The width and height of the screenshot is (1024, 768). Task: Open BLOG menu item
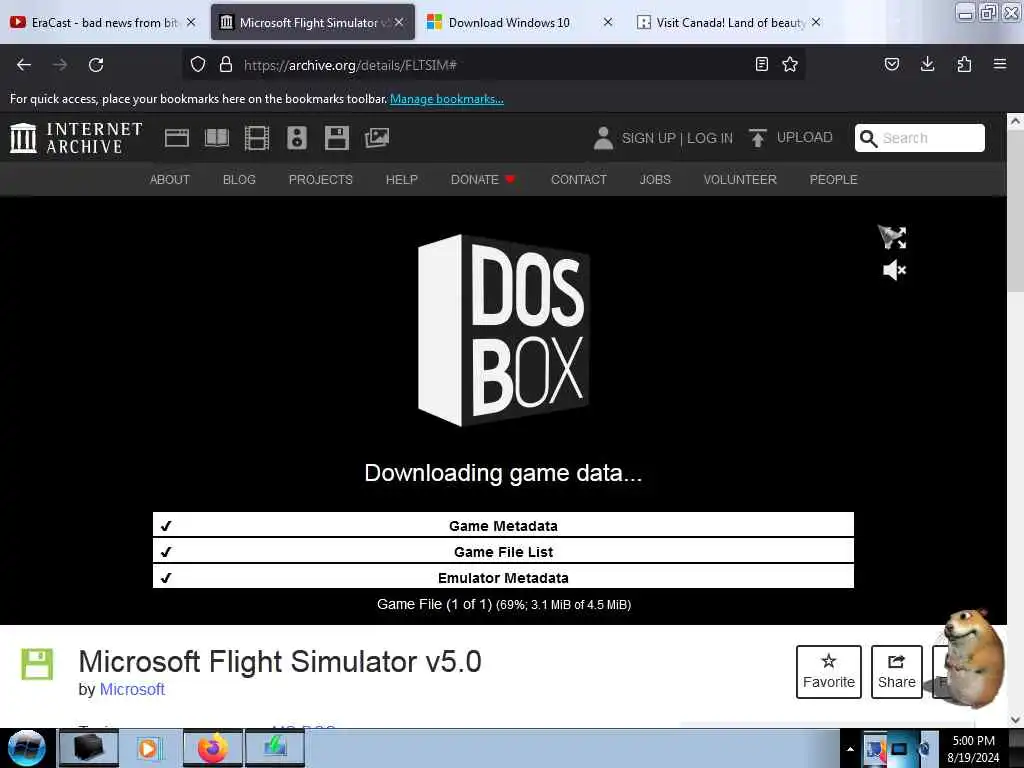click(239, 179)
